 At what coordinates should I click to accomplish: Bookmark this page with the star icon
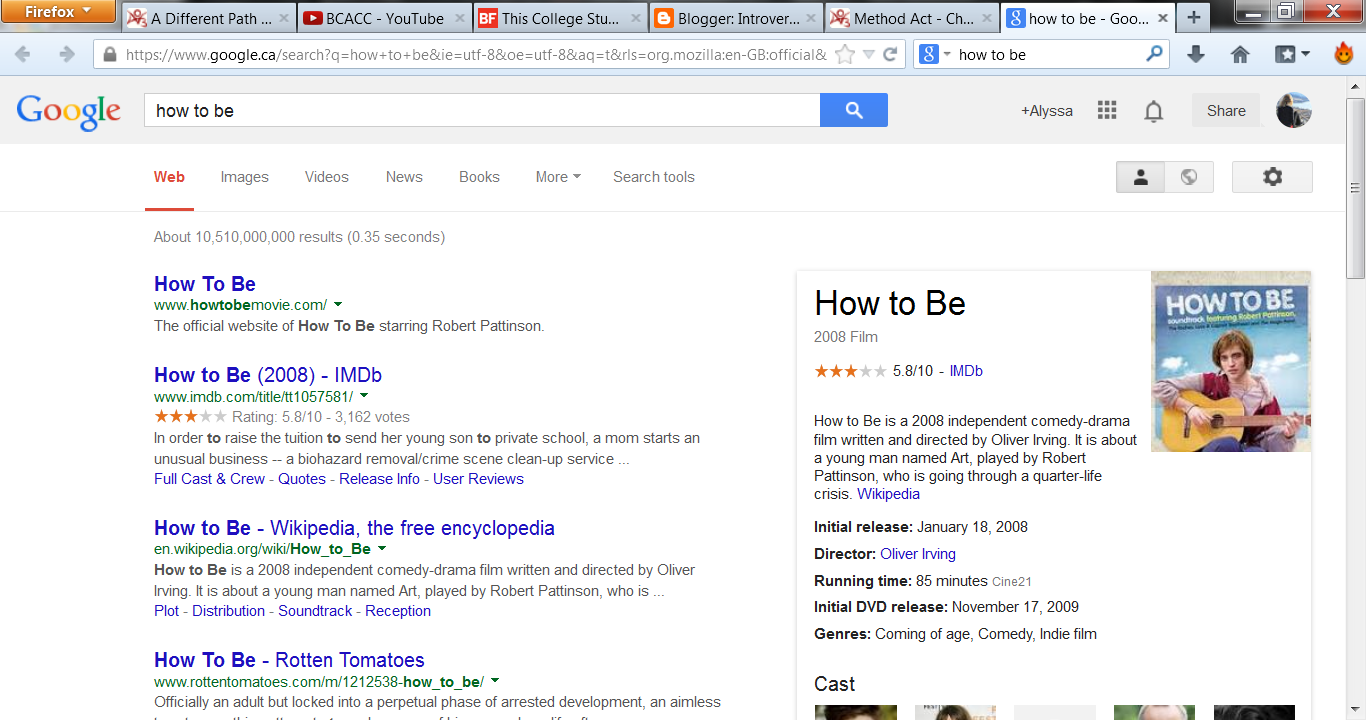coord(845,55)
